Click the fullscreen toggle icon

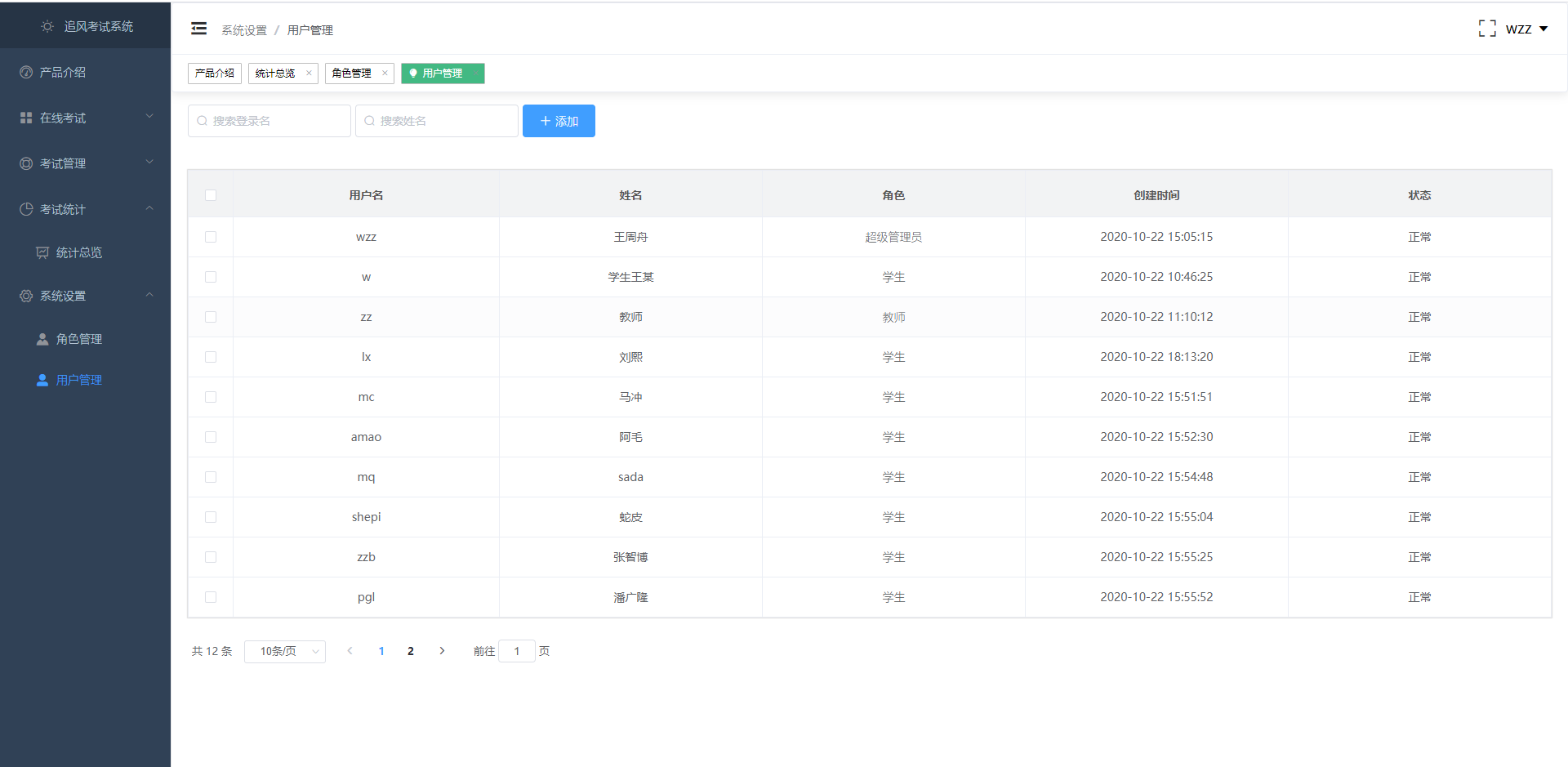click(1487, 29)
